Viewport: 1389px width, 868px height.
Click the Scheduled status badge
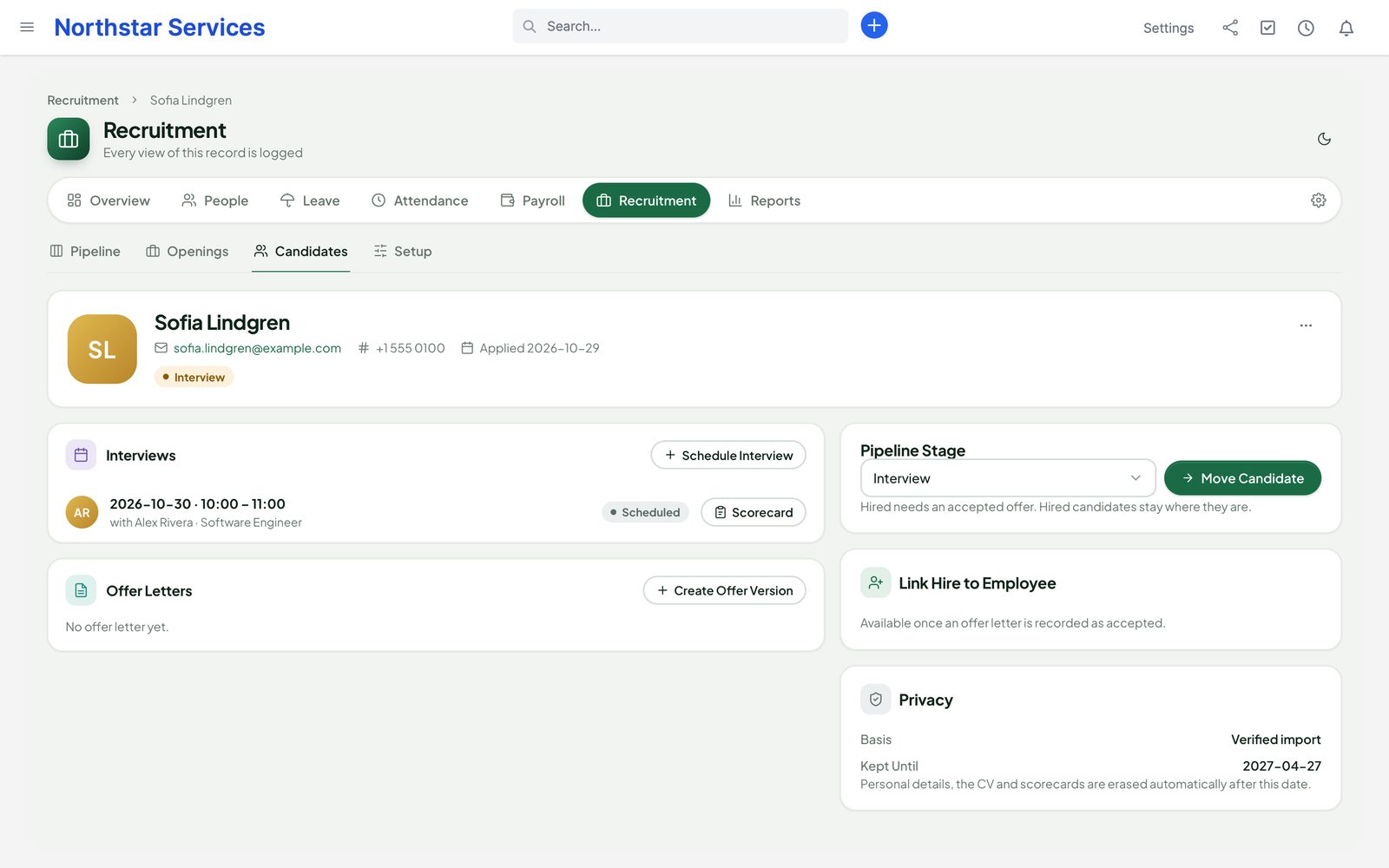[x=645, y=512]
